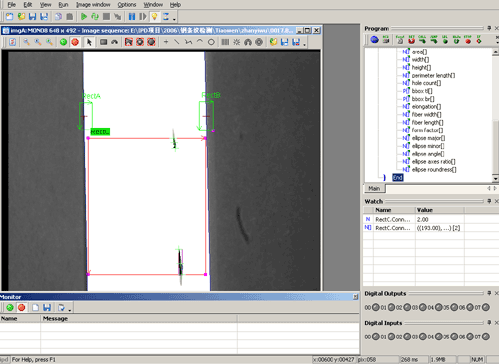Open Program toolbar overflow dropdown
Image resolution: width=499 pixels, height=364 pixels.
point(497,42)
